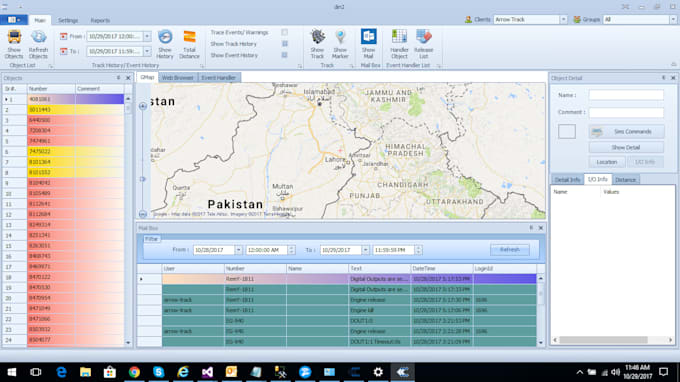This screenshot has height=382, width=680.
Task: Open the Reports ribbon tab
Action: [x=100, y=20]
